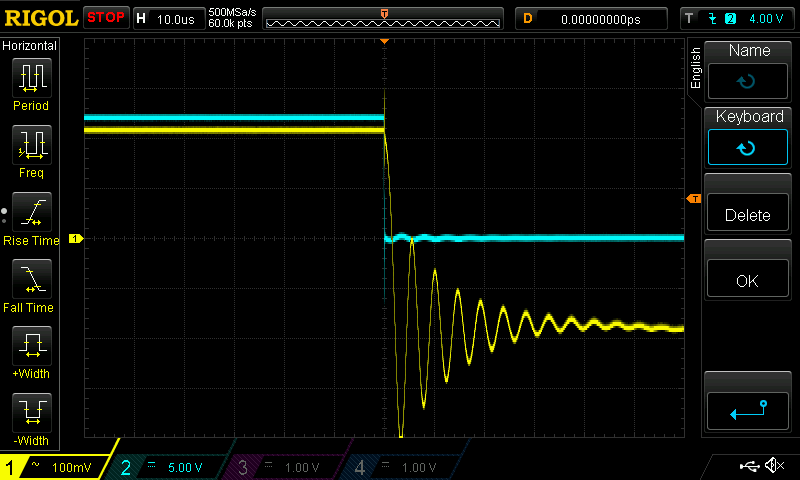
Task: Click the muted speaker sound icon
Action: pyautogui.click(x=774, y=465)
